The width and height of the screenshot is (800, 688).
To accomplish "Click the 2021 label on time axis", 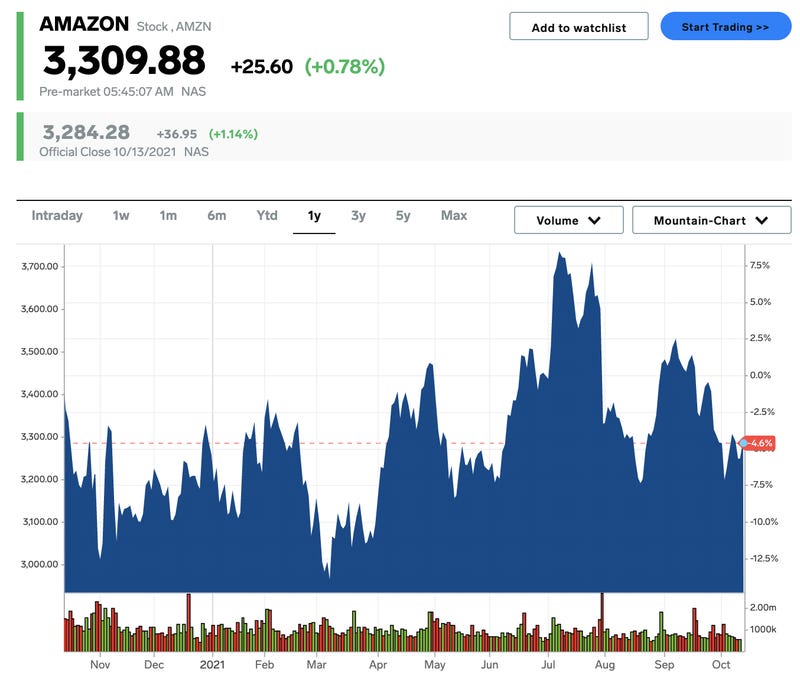I will point(212,665).
